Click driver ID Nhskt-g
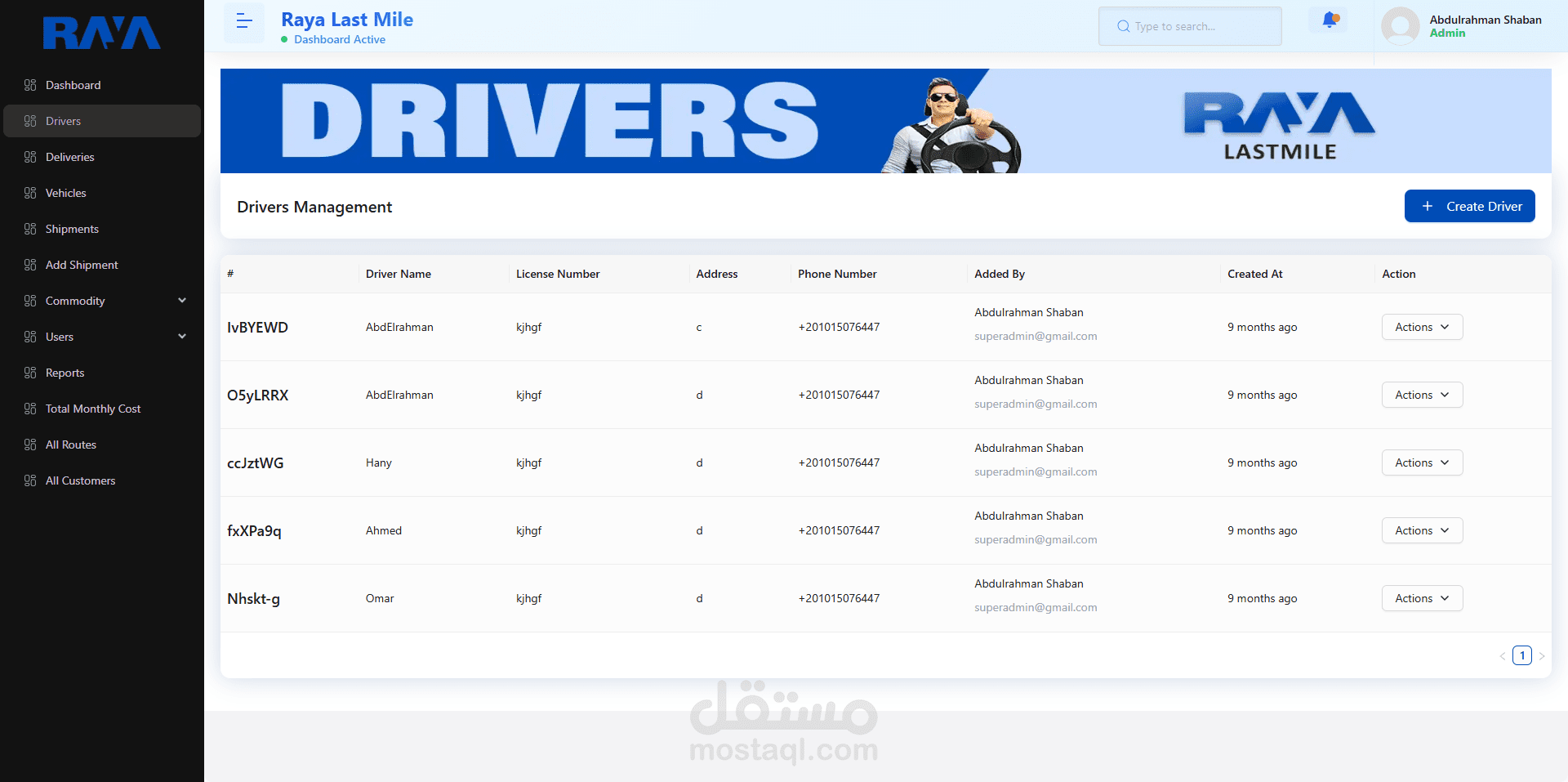The image size is (1568, 782). point(253,598)
